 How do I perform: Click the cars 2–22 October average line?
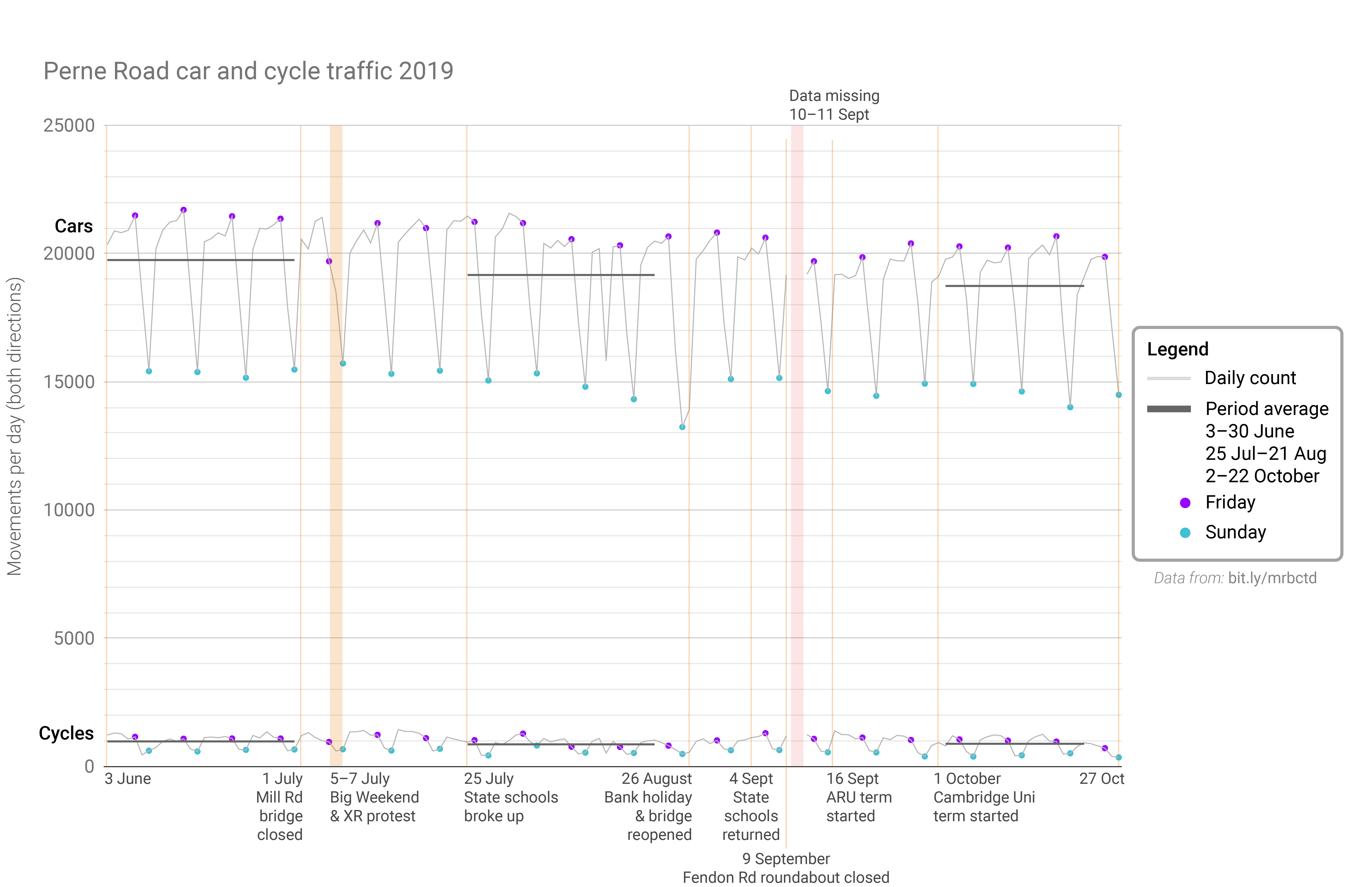pos(1014,286)
